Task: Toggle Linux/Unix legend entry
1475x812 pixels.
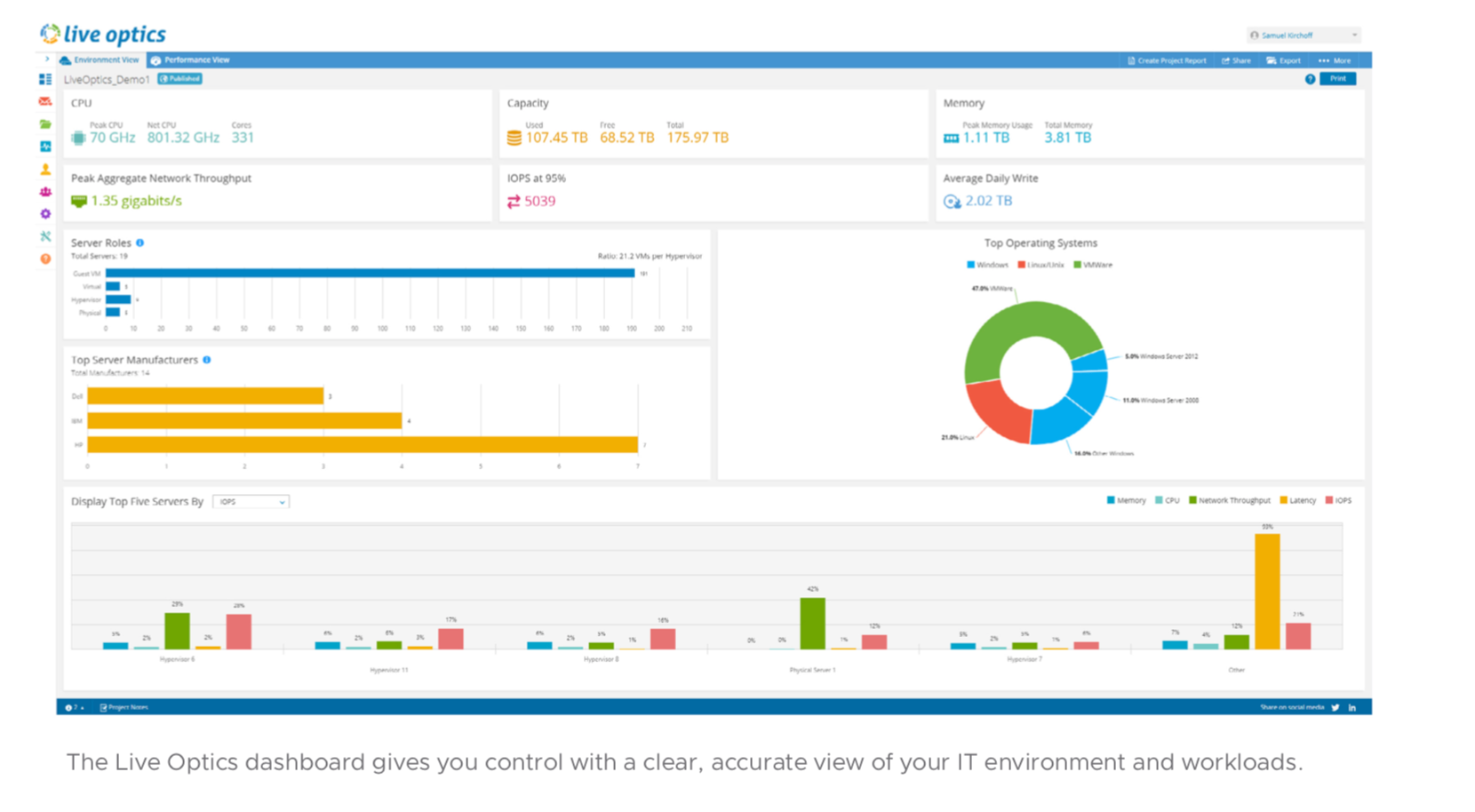Action: click(1040, 265)
